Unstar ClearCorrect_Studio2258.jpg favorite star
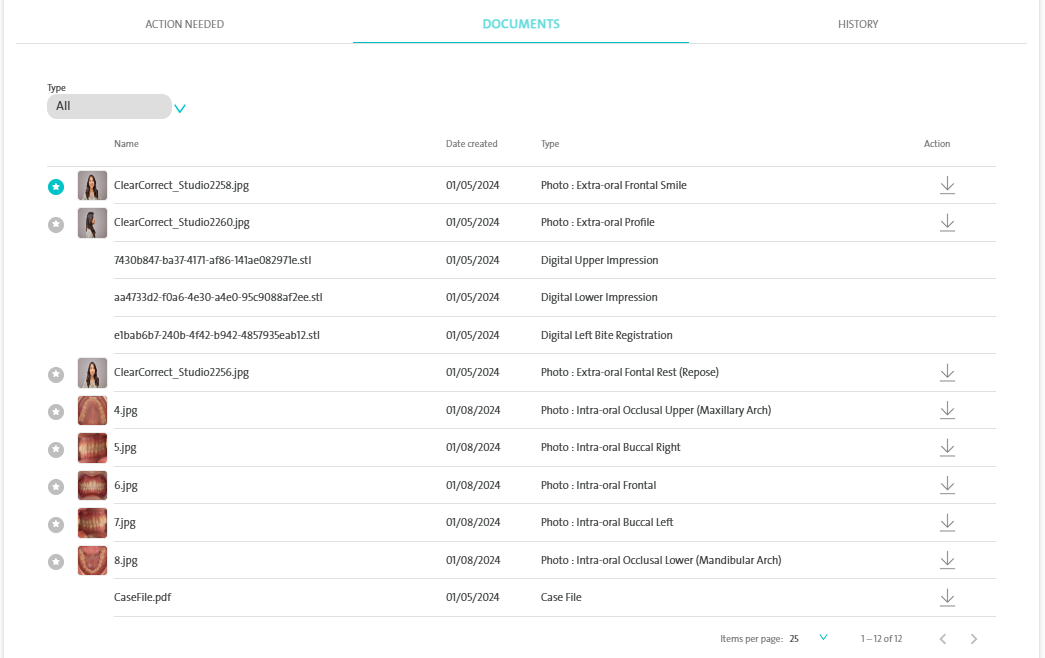 [56, 187]
